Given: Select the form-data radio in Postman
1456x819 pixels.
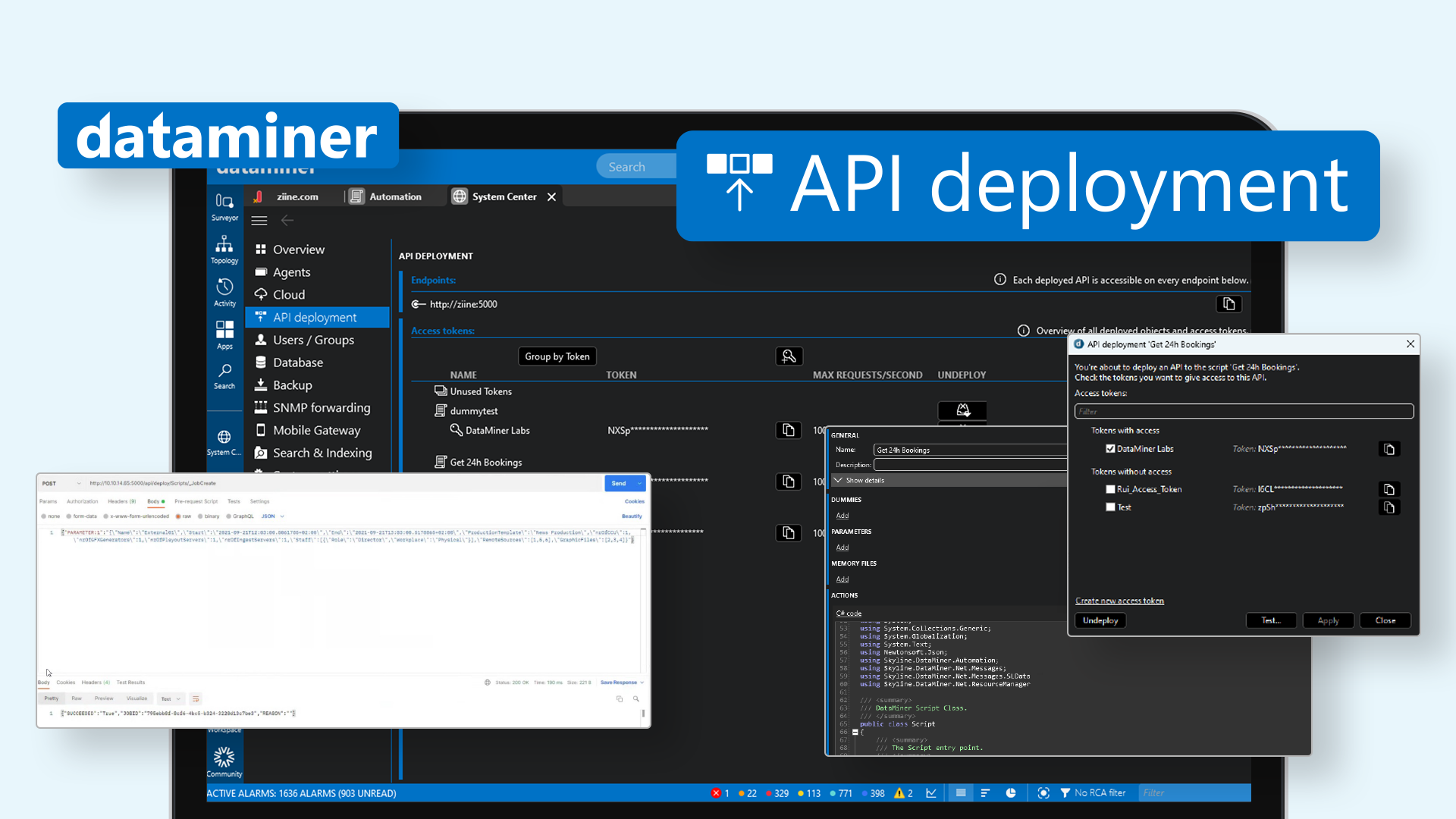Looking at the screenshot, I should click(x=68, y=516).
